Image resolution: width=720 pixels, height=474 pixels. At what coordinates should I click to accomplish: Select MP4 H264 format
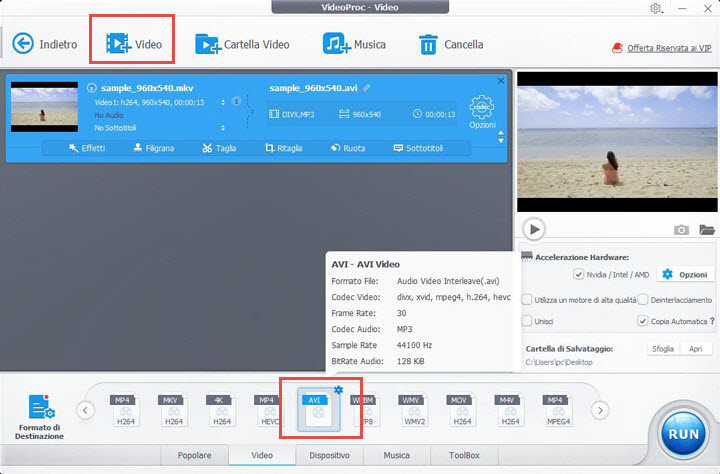[125, 410]
